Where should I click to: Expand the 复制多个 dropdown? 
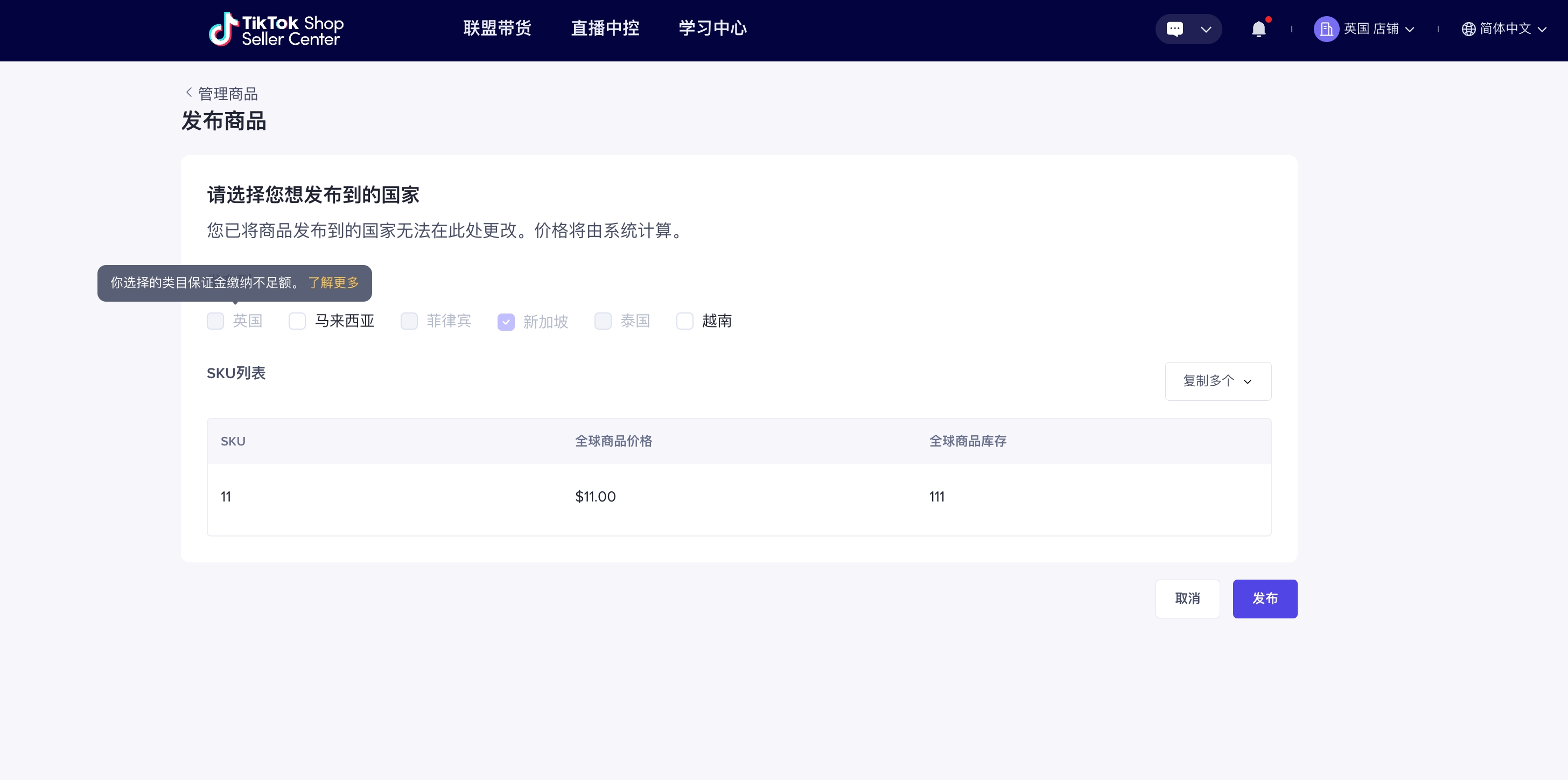1217,381
